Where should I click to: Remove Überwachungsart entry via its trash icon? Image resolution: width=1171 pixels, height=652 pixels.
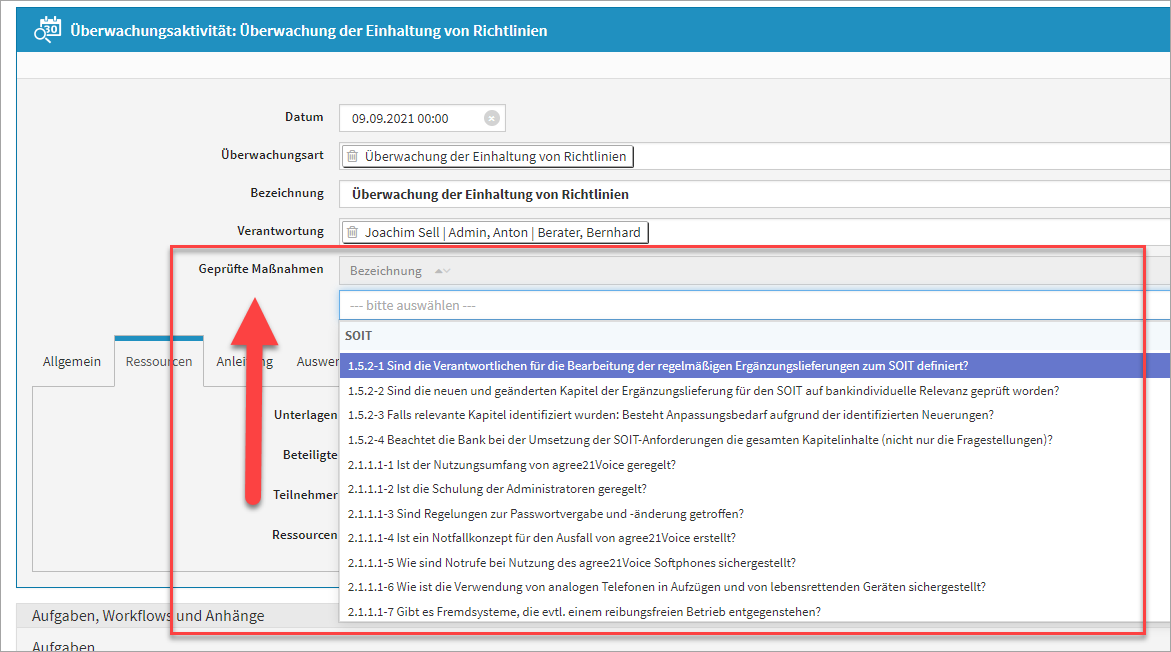pos(352,156)
